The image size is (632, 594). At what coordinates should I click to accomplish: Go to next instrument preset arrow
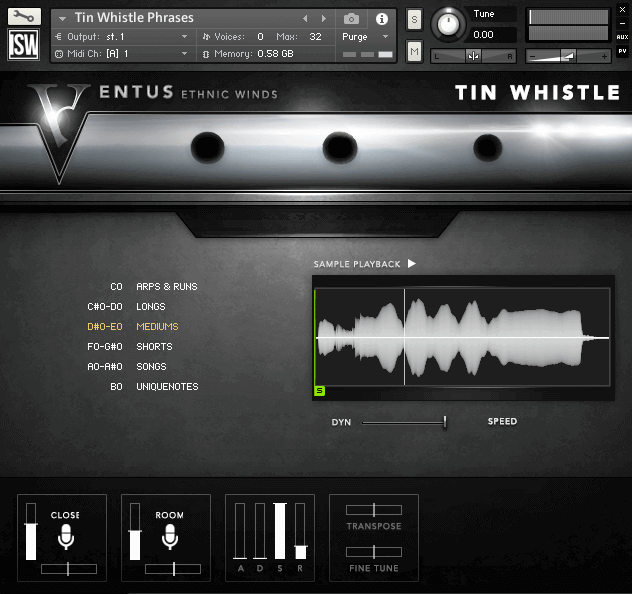point(323,19)
